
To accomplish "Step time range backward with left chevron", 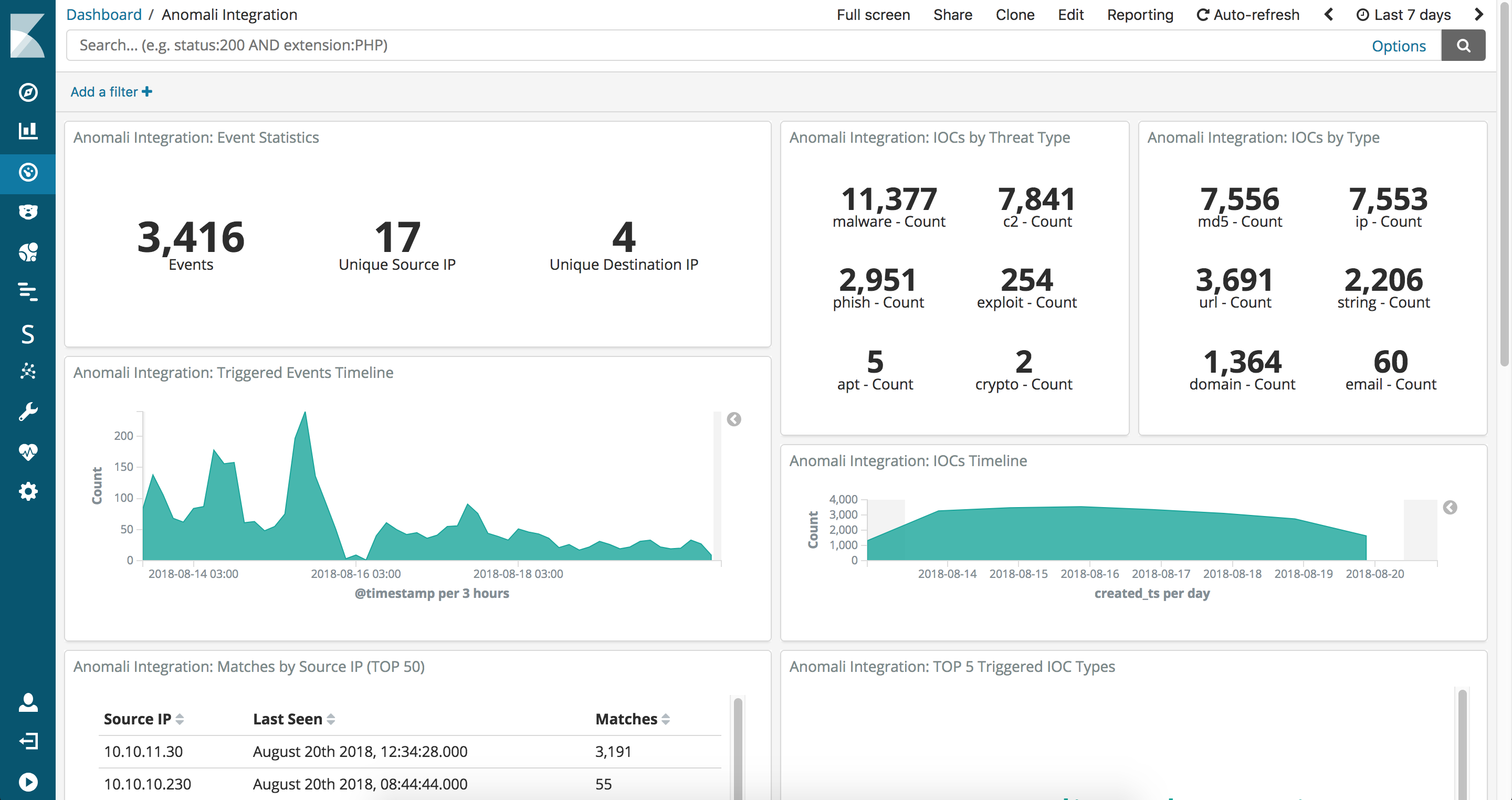I will coord(1329,15).
